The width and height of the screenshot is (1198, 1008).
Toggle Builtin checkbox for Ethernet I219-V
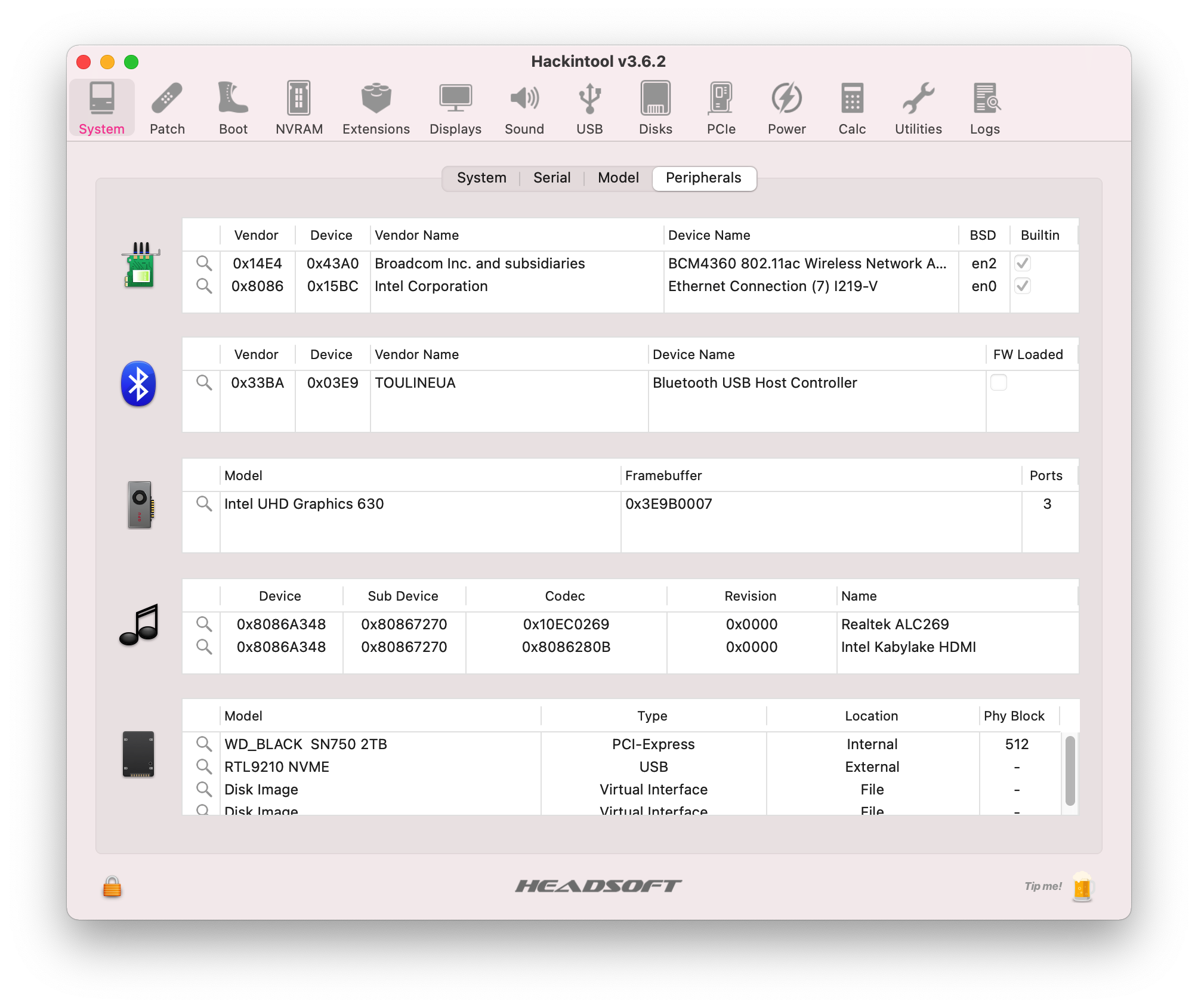(x=1023, y=286)
